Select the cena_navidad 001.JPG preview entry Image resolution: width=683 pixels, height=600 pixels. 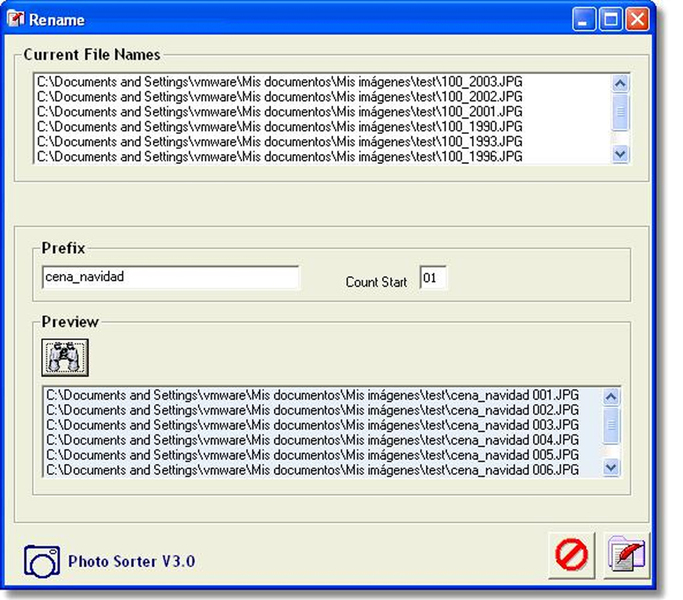pos(312,395)
